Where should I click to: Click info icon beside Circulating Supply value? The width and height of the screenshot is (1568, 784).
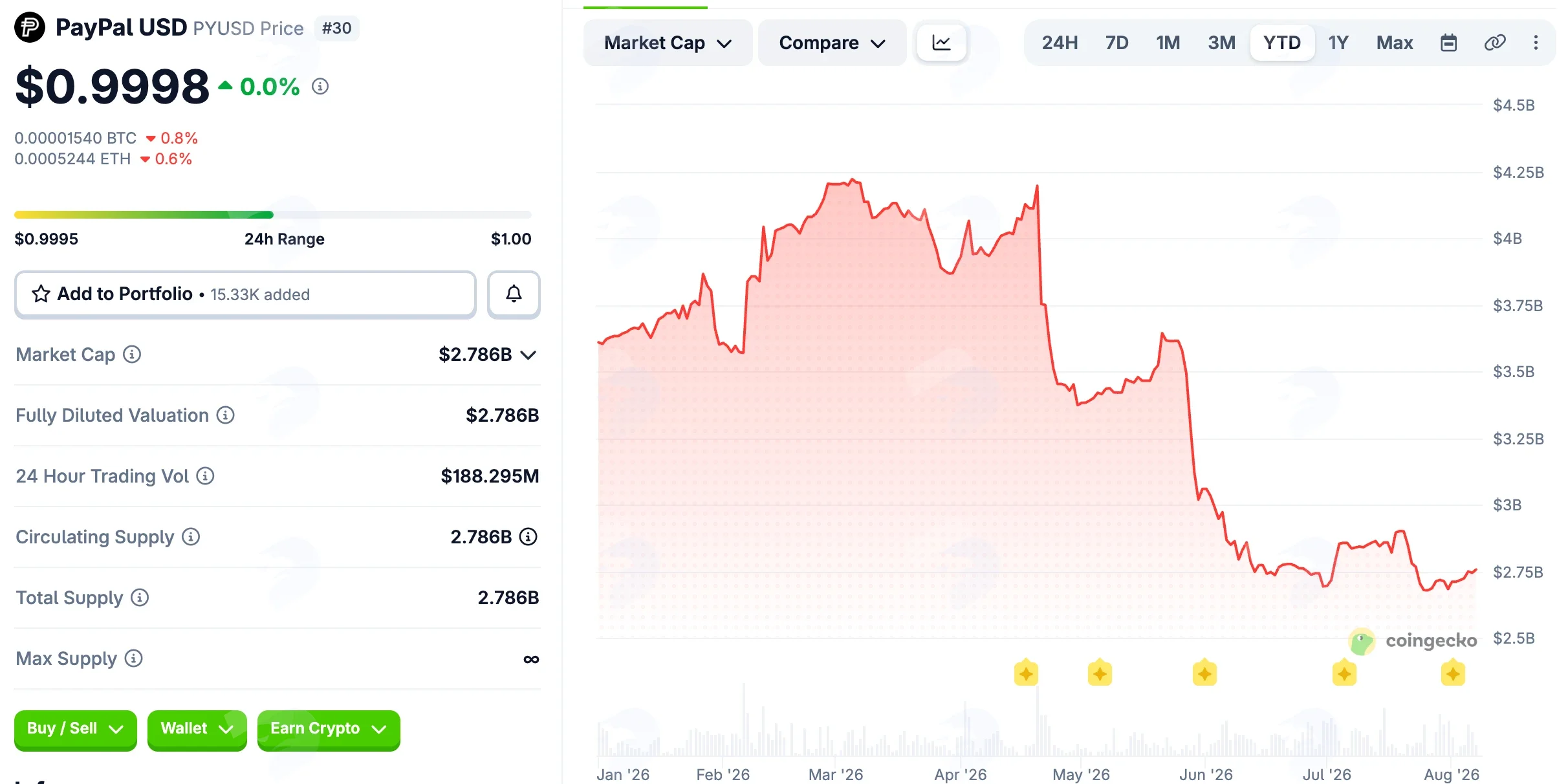[x=528, y=537]
